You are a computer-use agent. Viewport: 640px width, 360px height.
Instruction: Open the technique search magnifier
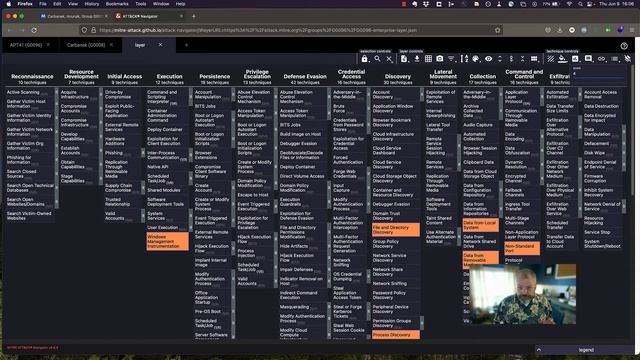click(378, 59)
